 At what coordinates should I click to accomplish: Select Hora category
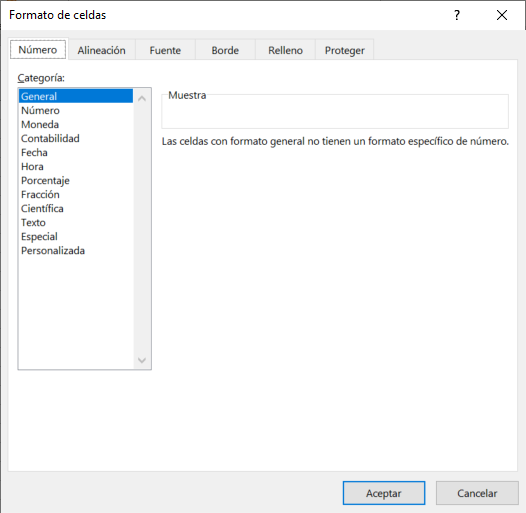pos(76,167)
